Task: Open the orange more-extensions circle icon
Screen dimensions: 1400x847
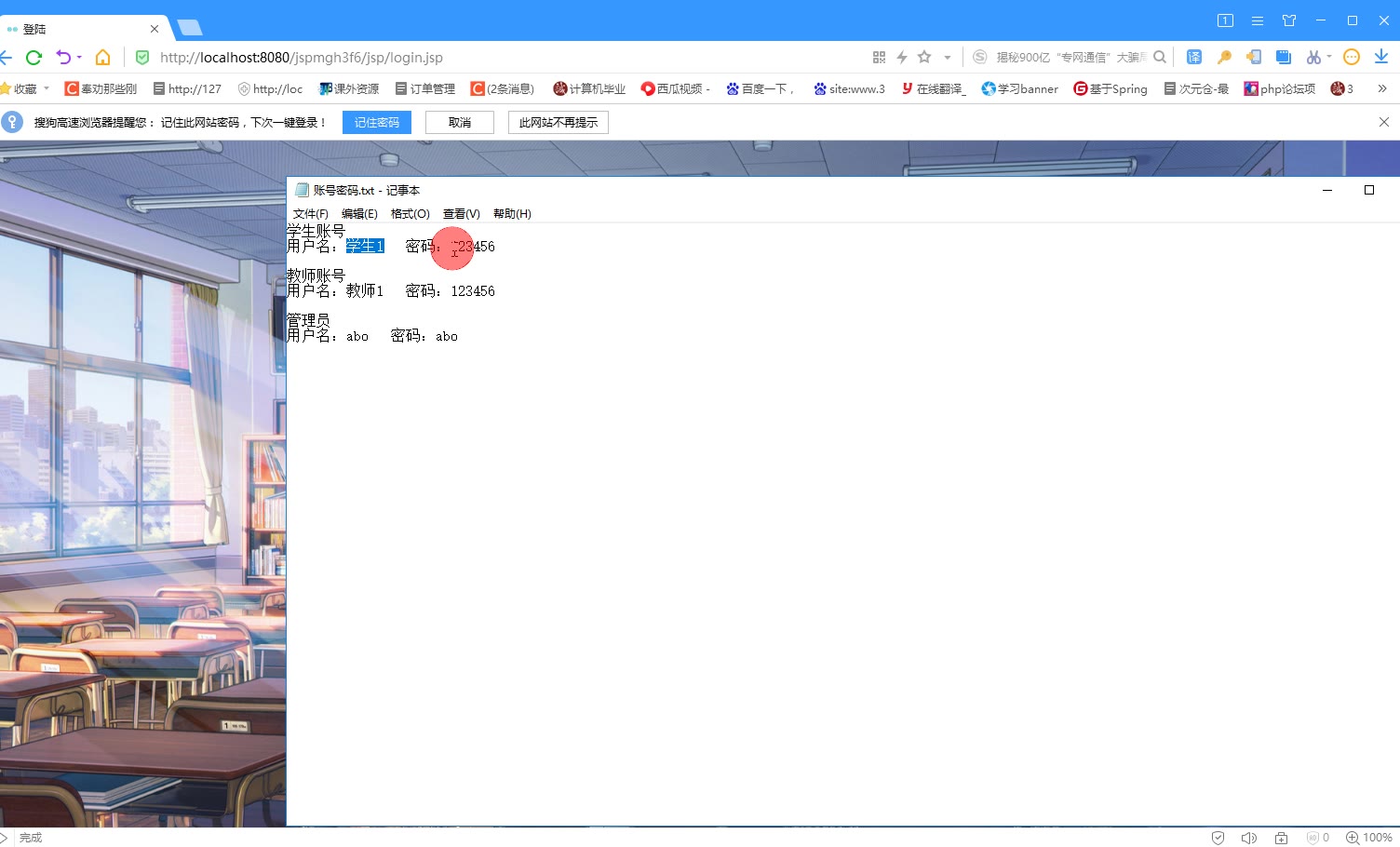Action: click(x=1352, y=58)
